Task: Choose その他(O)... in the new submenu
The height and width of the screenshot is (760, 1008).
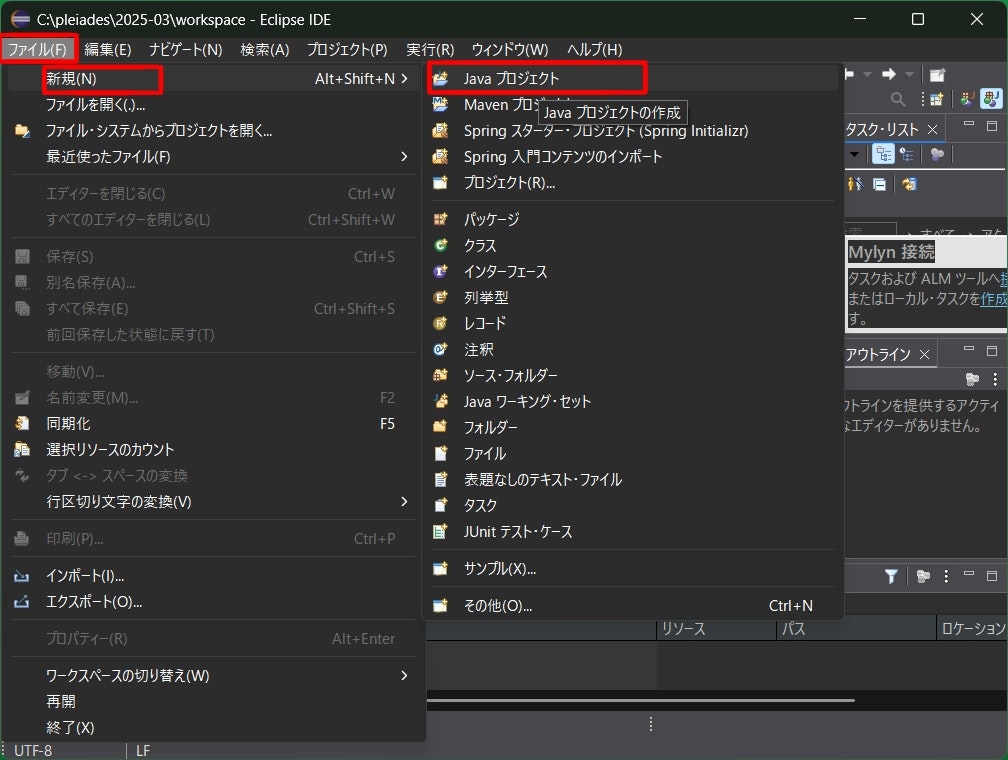Action: (x=633, y=606)
